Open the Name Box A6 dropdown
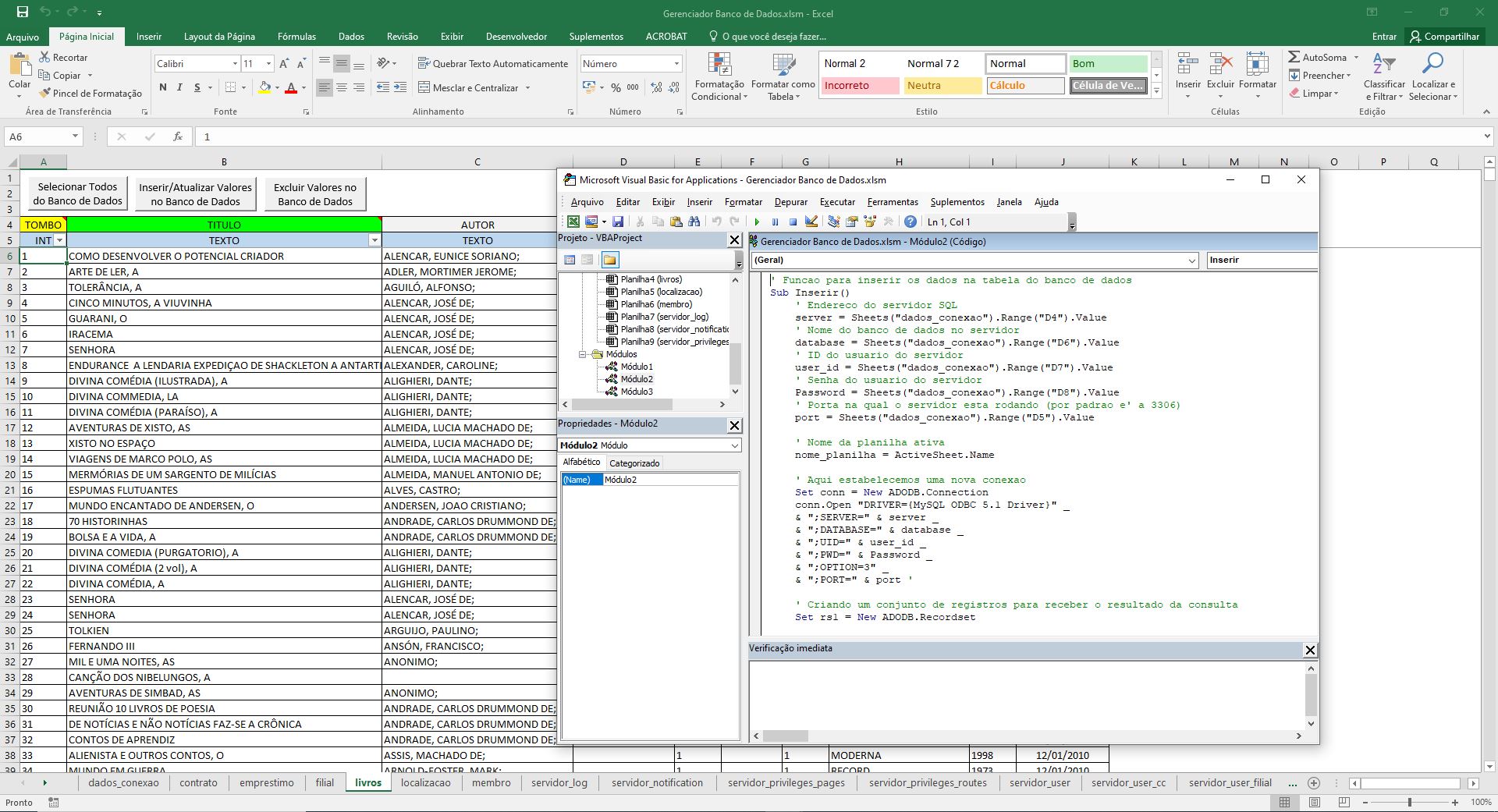Viewport: 1498px width, 812px height. click(75, 137)
